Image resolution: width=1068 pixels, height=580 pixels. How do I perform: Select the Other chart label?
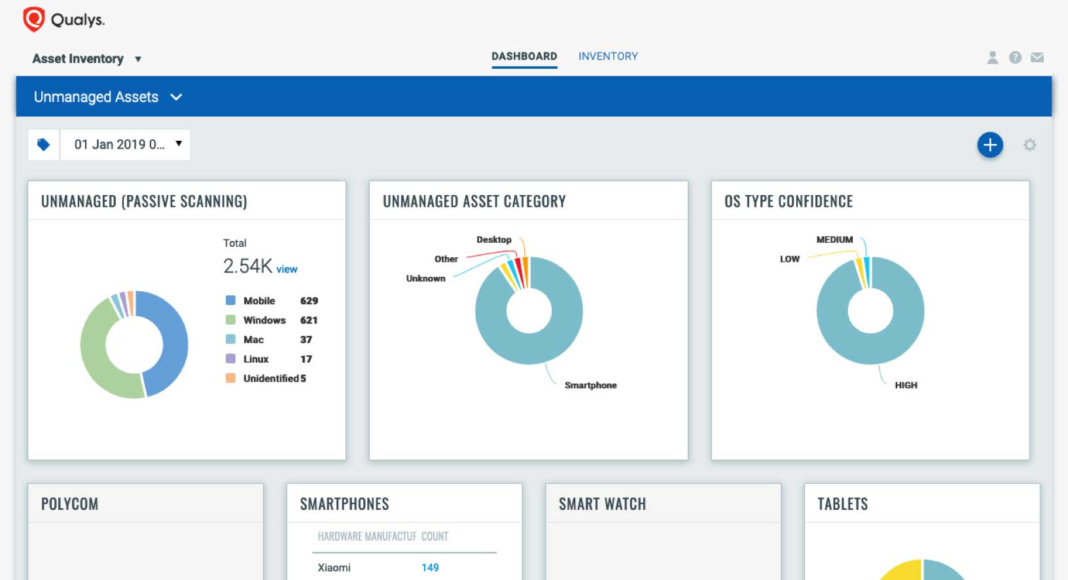(446, 259)
